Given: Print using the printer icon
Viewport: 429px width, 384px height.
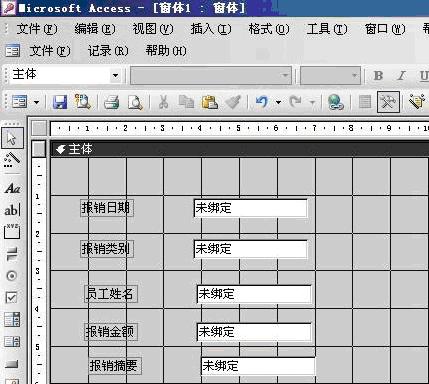Looking at the screenshot, I should click(x=112, y=102).
